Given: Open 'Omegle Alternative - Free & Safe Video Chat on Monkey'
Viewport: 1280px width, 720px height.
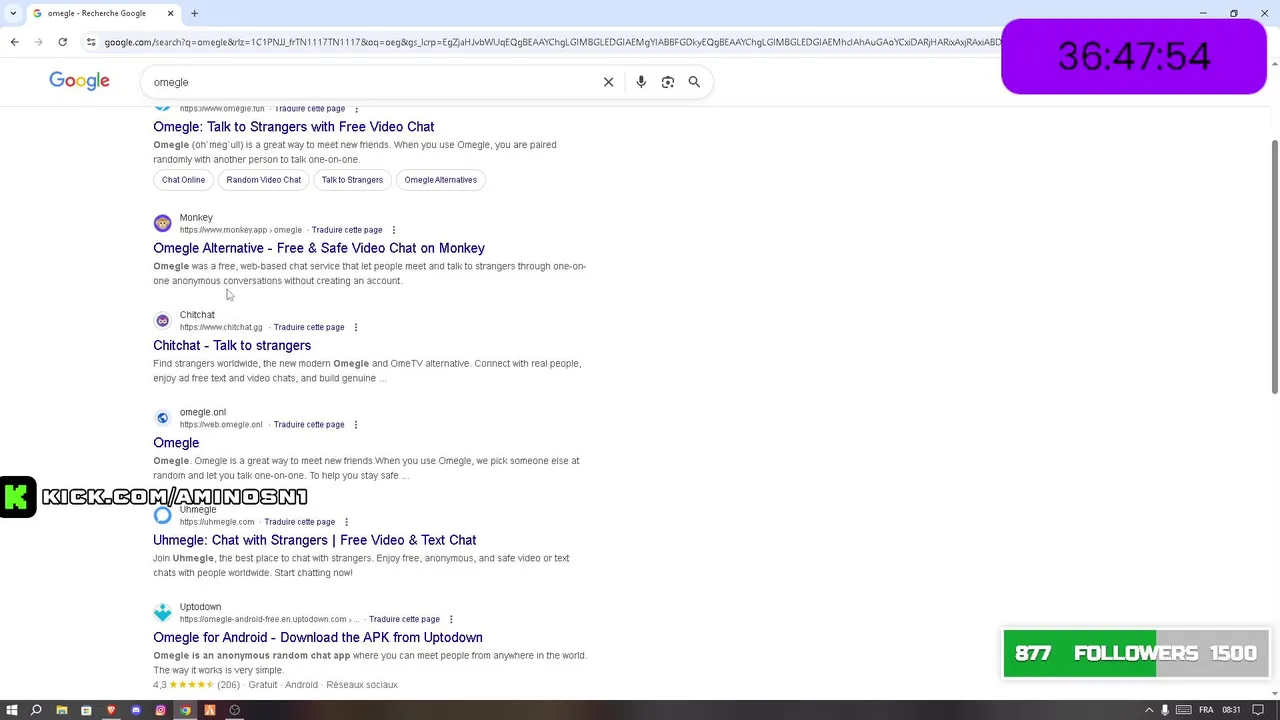Looking at the screenshot, I should pyautogui.click(x=319, y=248).
